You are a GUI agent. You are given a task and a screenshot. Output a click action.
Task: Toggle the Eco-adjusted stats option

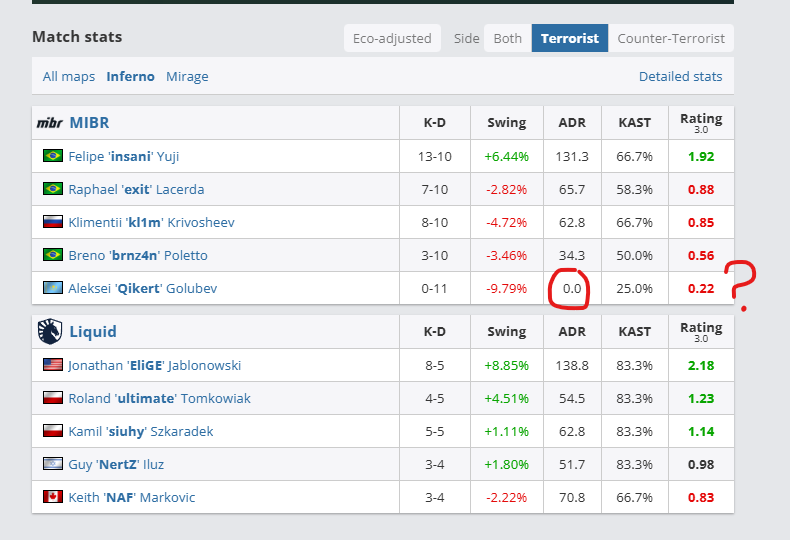(x=392, y=39)
